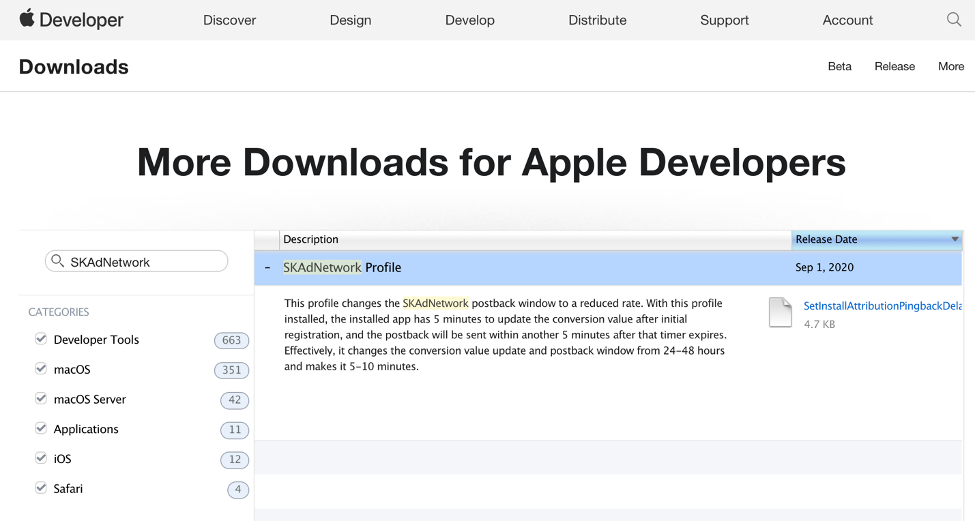Toggle the macOS Server checkbox
This screenshot has height=522, width=977.
click(x=41, y=399)
